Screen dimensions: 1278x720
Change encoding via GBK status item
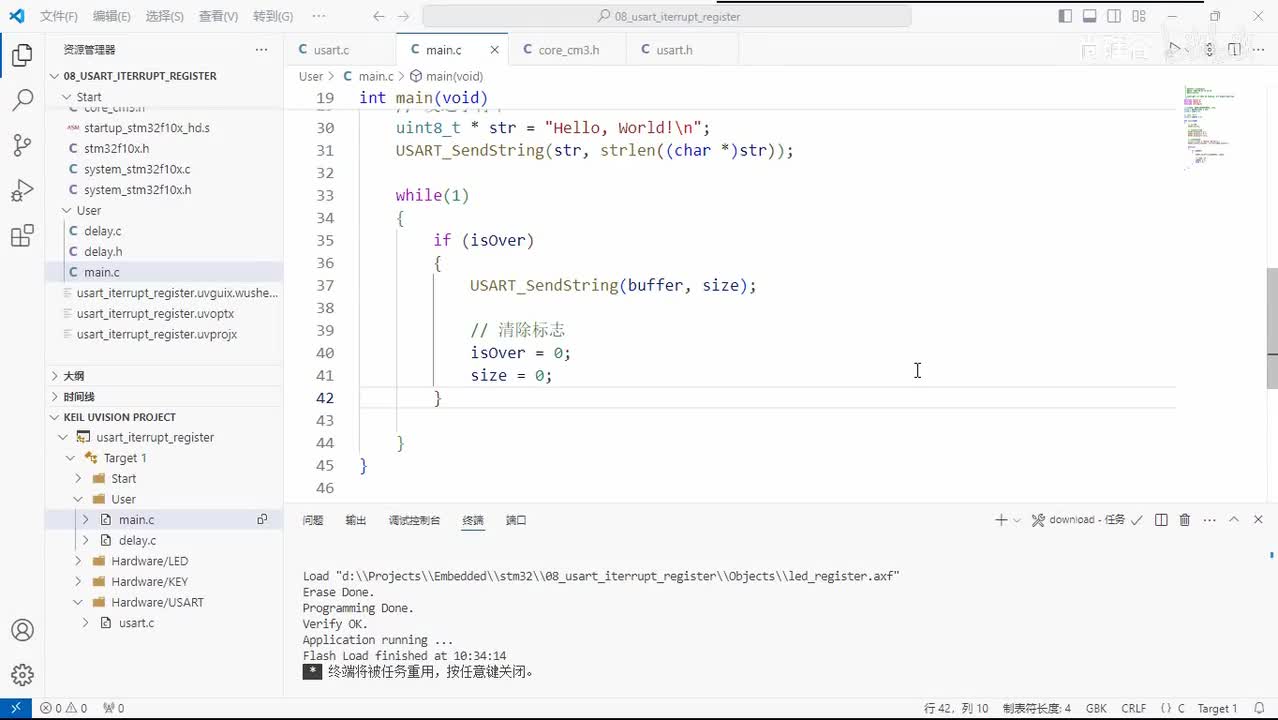[x=1096, y=708]
